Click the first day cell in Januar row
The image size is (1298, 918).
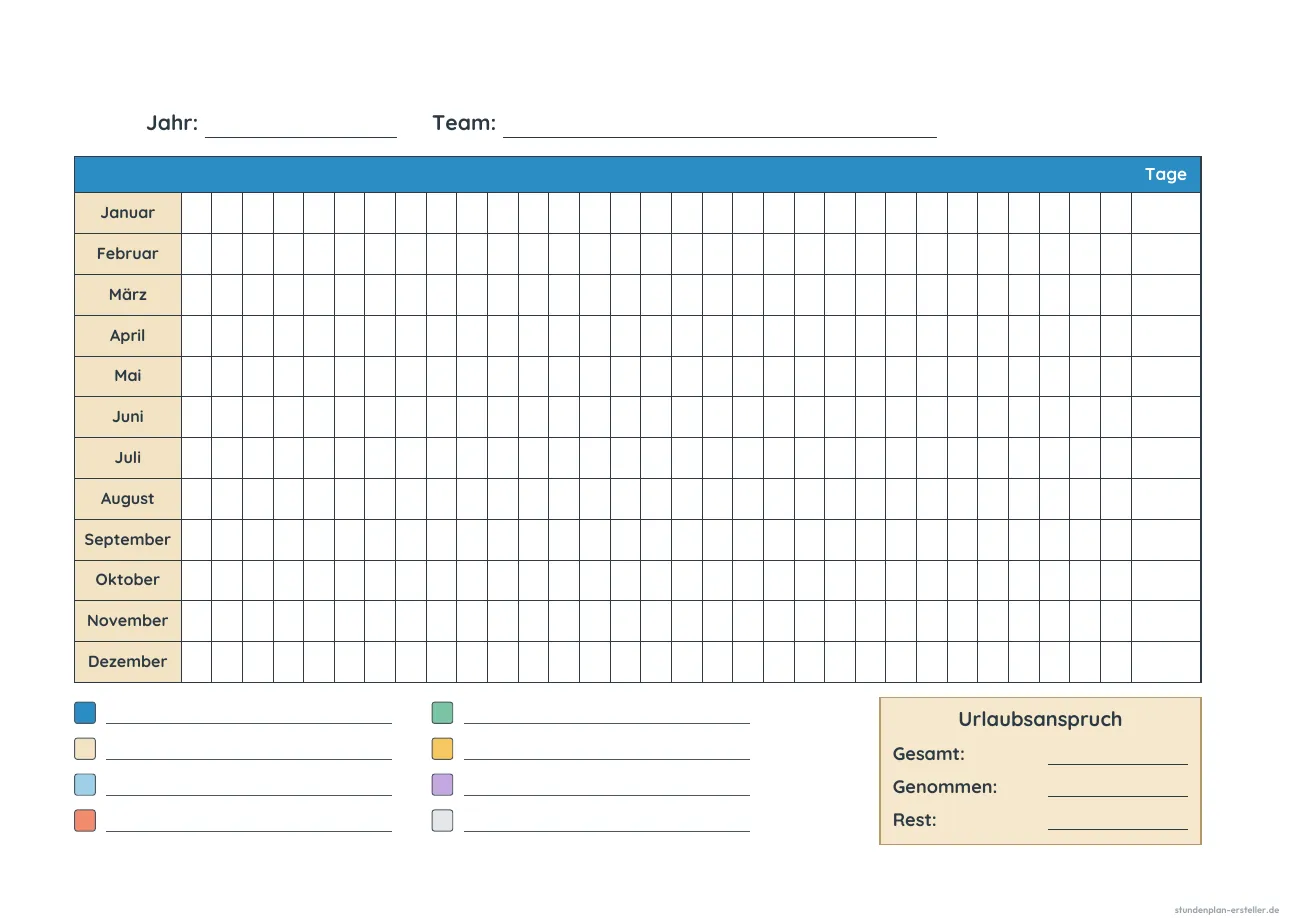coord(196,213)
